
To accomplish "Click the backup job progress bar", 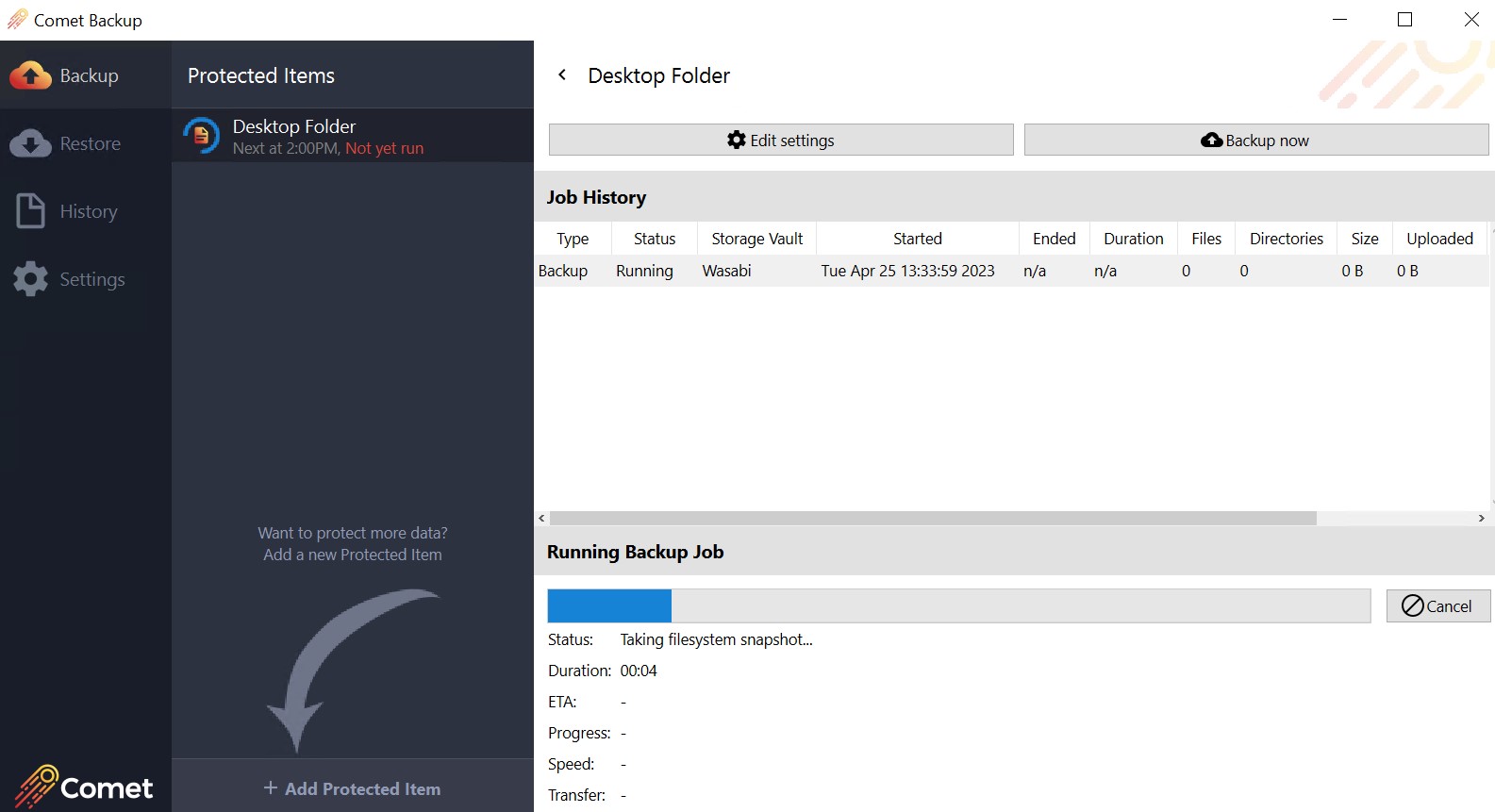I will coord(958,605).
